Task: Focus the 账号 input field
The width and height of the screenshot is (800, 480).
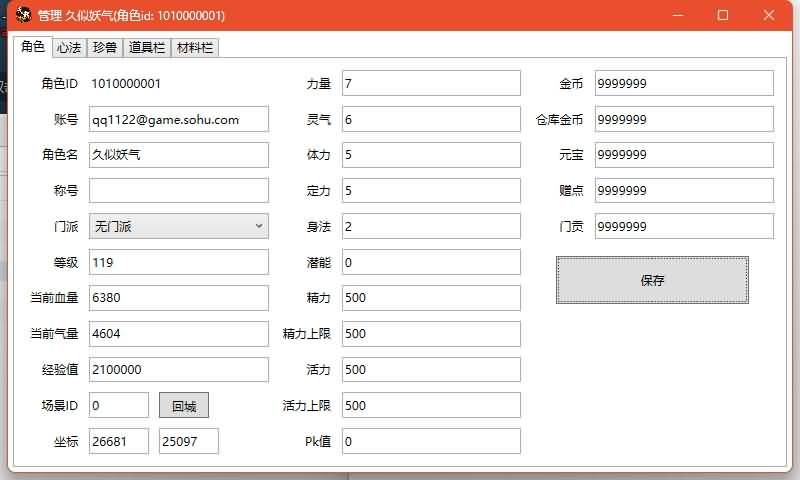Action: tap(179, 119)
